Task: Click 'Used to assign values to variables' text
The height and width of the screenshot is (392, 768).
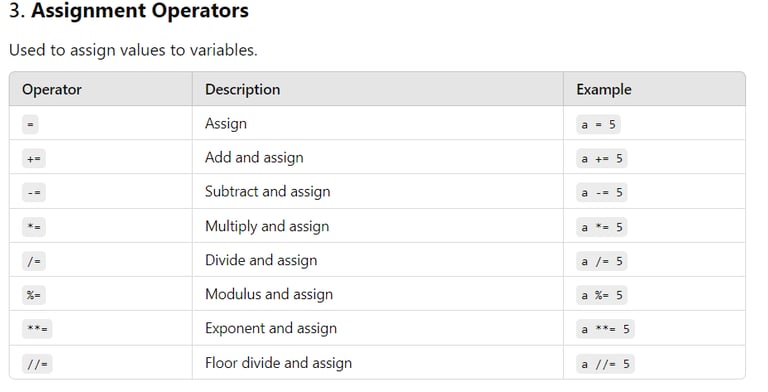Action: pyautogui.click(x=133, y=50)
